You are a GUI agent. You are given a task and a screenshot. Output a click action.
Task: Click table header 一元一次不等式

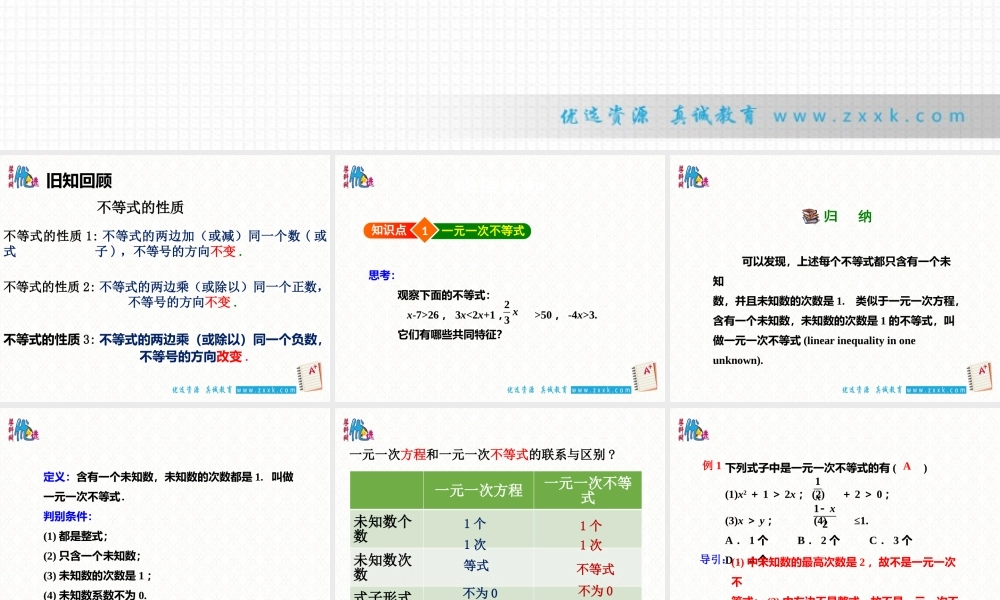(587, 490)
